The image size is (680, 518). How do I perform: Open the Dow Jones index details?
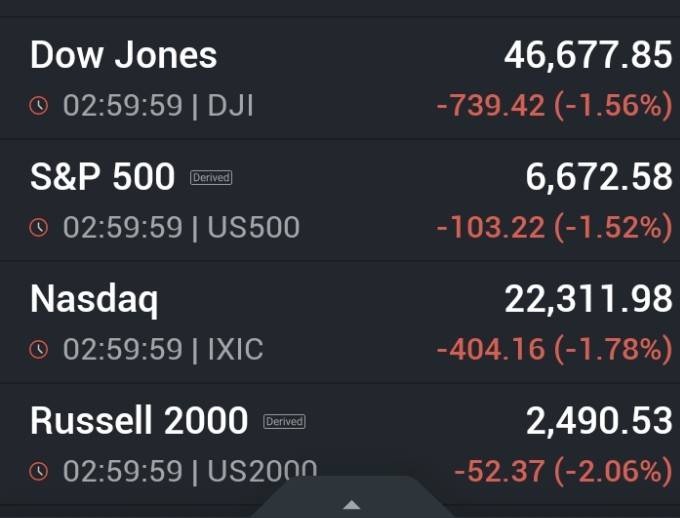coord(340,78)
